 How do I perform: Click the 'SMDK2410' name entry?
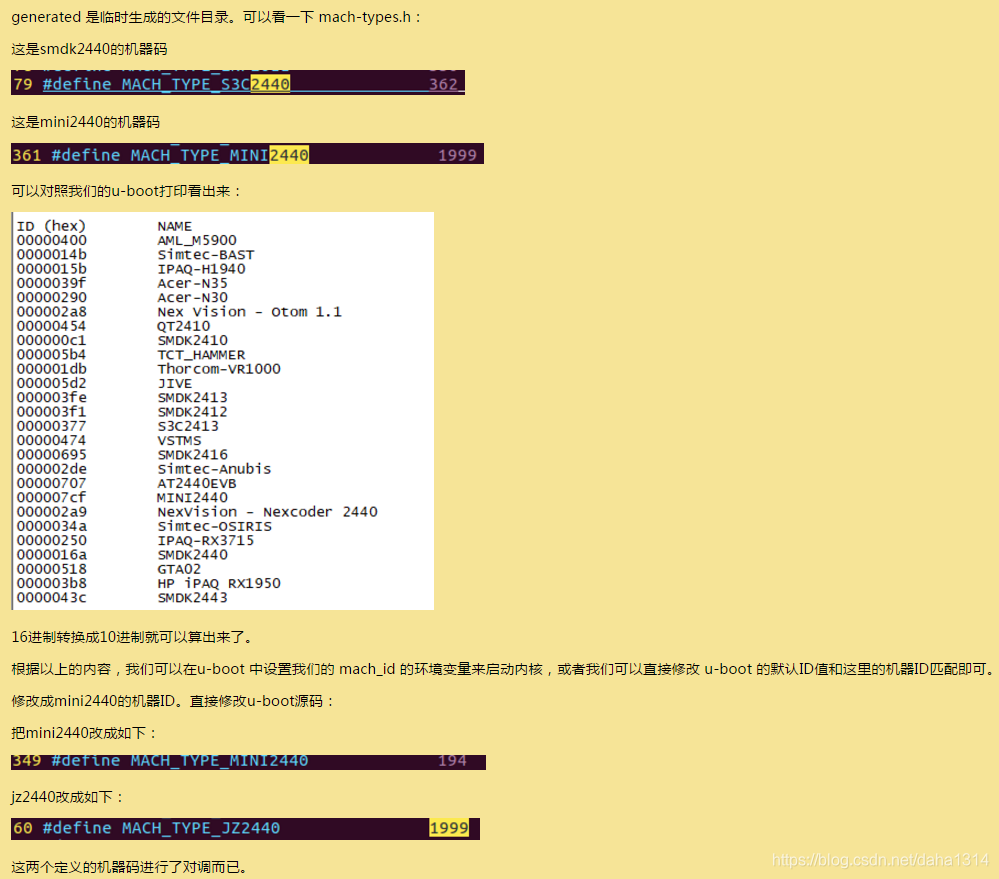192,340
